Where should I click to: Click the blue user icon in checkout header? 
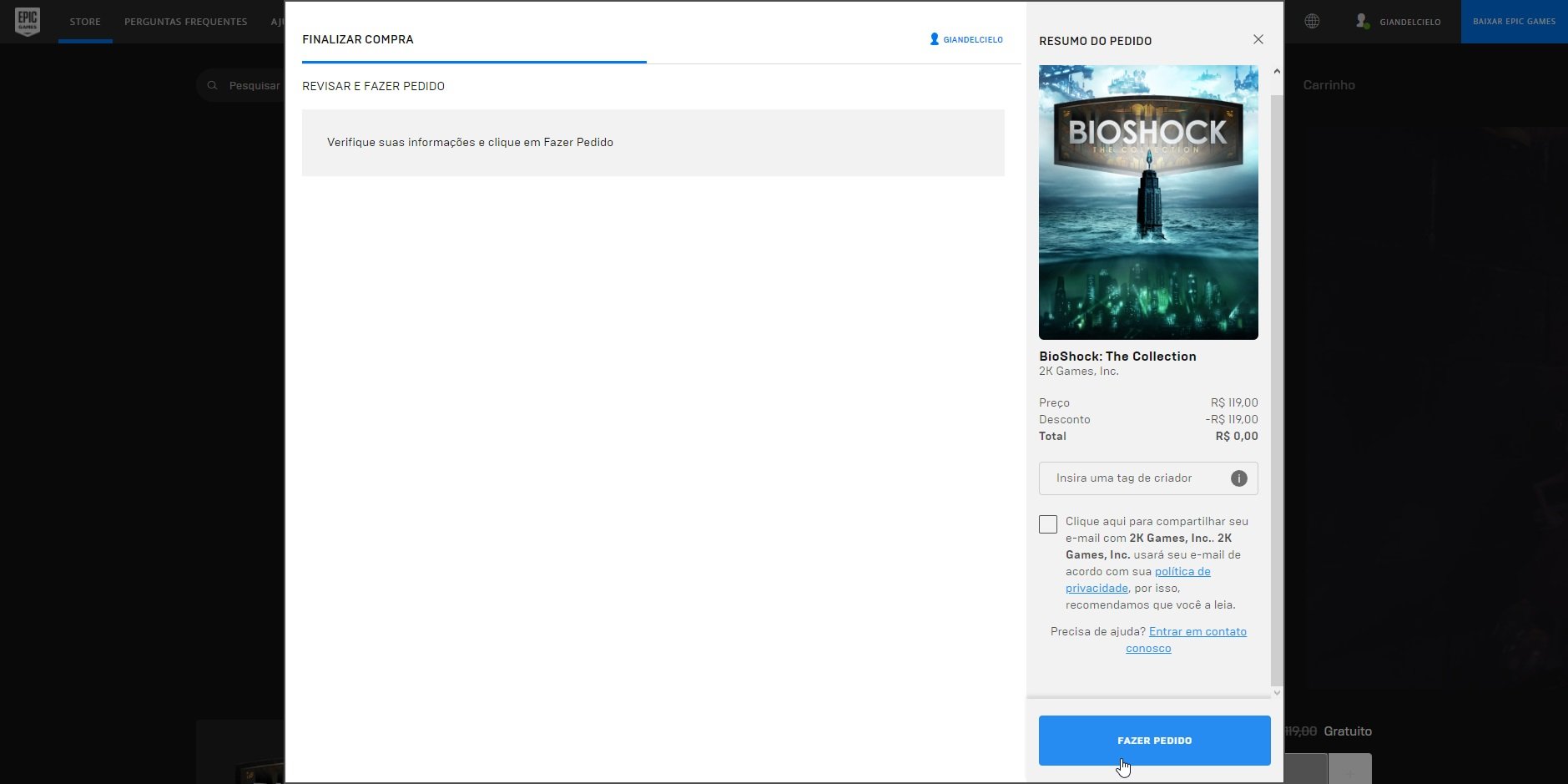(935, 39)
